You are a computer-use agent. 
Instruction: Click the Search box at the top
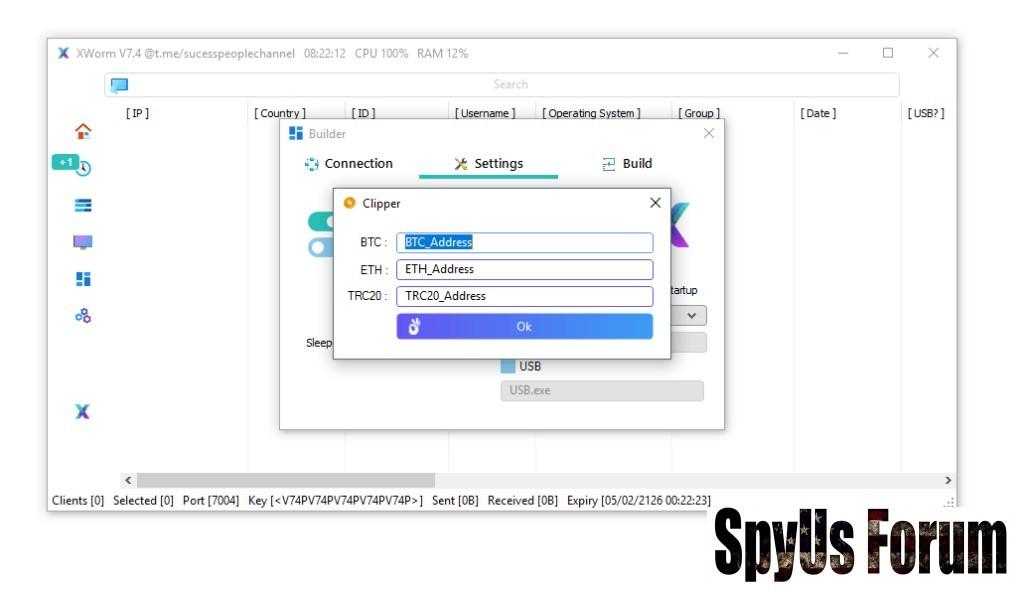click(x=510, y=85)
